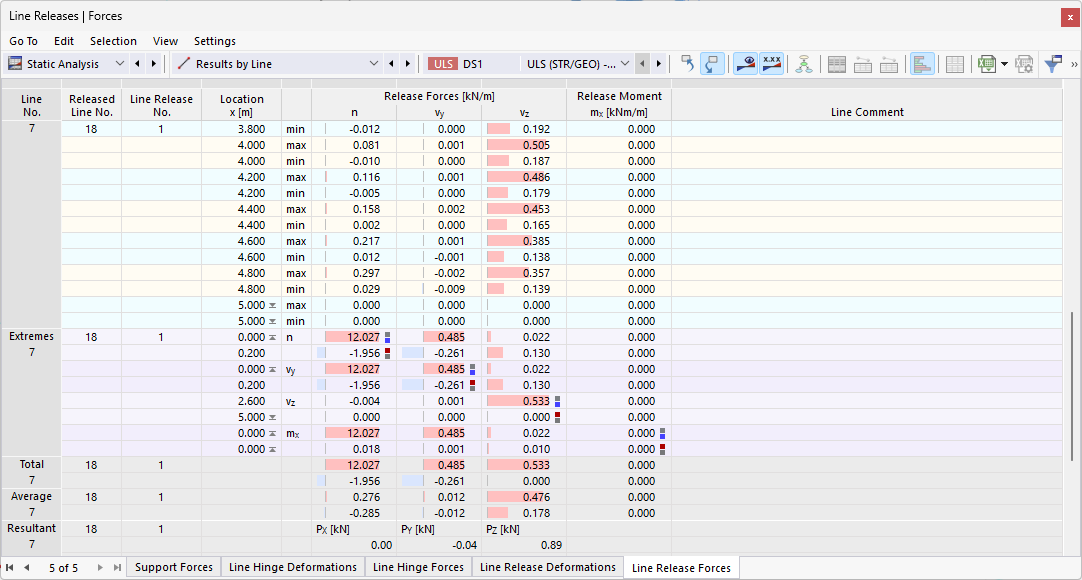
Task: Go to the first table page arrow
Action: [x=10, y=568]
